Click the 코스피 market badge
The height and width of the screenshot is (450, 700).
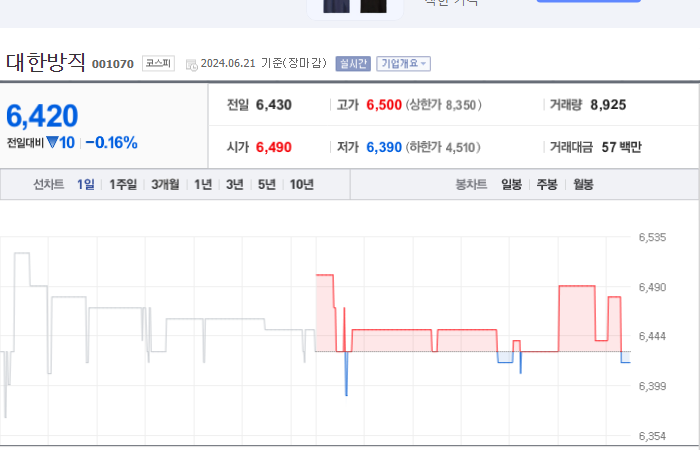[x=158, y=63]
